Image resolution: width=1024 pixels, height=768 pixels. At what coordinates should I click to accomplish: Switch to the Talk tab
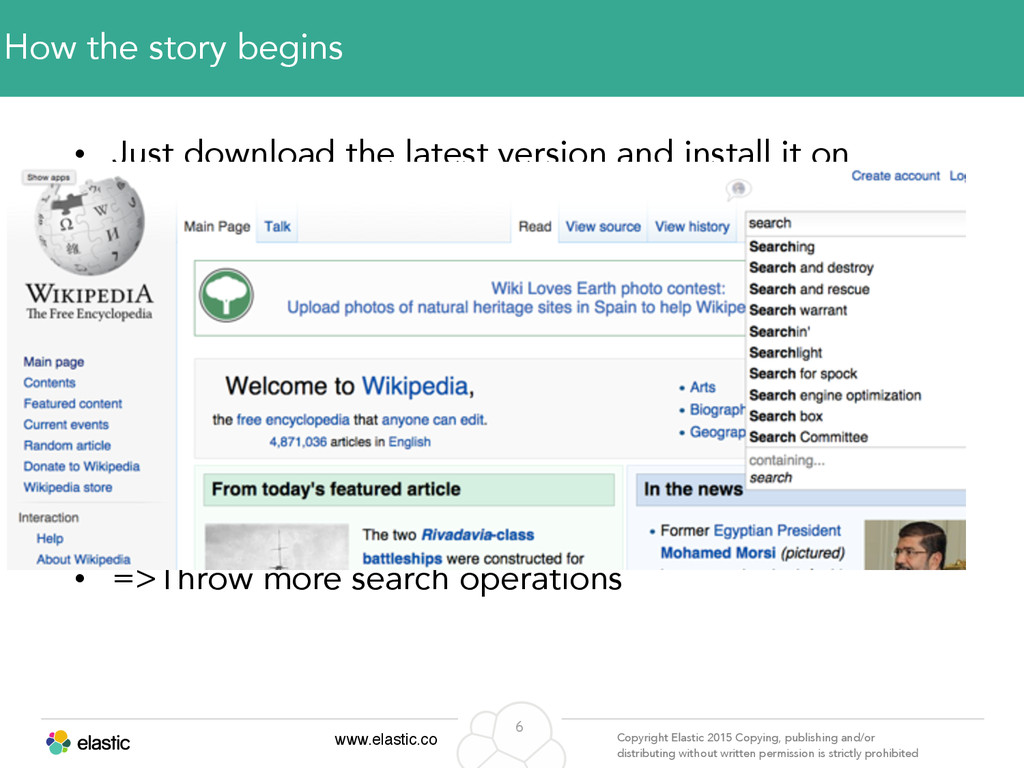277,227
